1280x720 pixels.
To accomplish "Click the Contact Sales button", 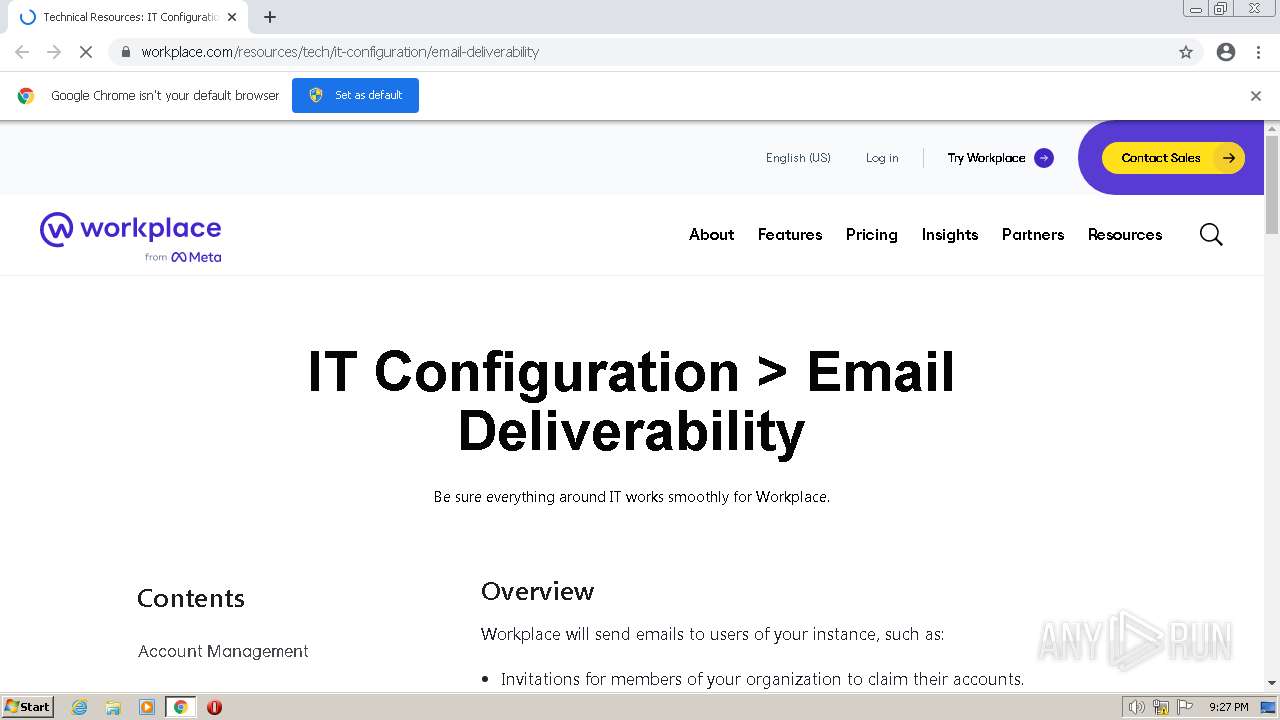I will tap(1173, 158).
